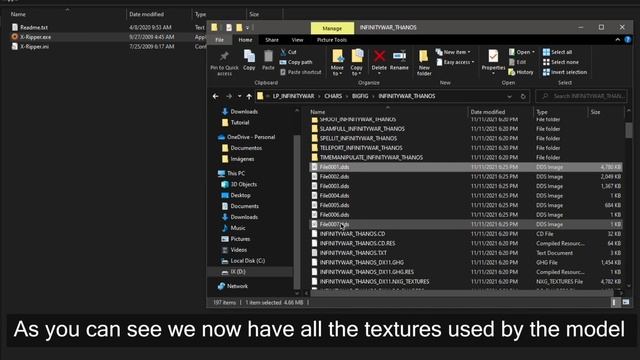Screen dimensions: 640x360
Task: Click the Search INFINITYWAR_THANOS box
Action: tap(582, 96)
